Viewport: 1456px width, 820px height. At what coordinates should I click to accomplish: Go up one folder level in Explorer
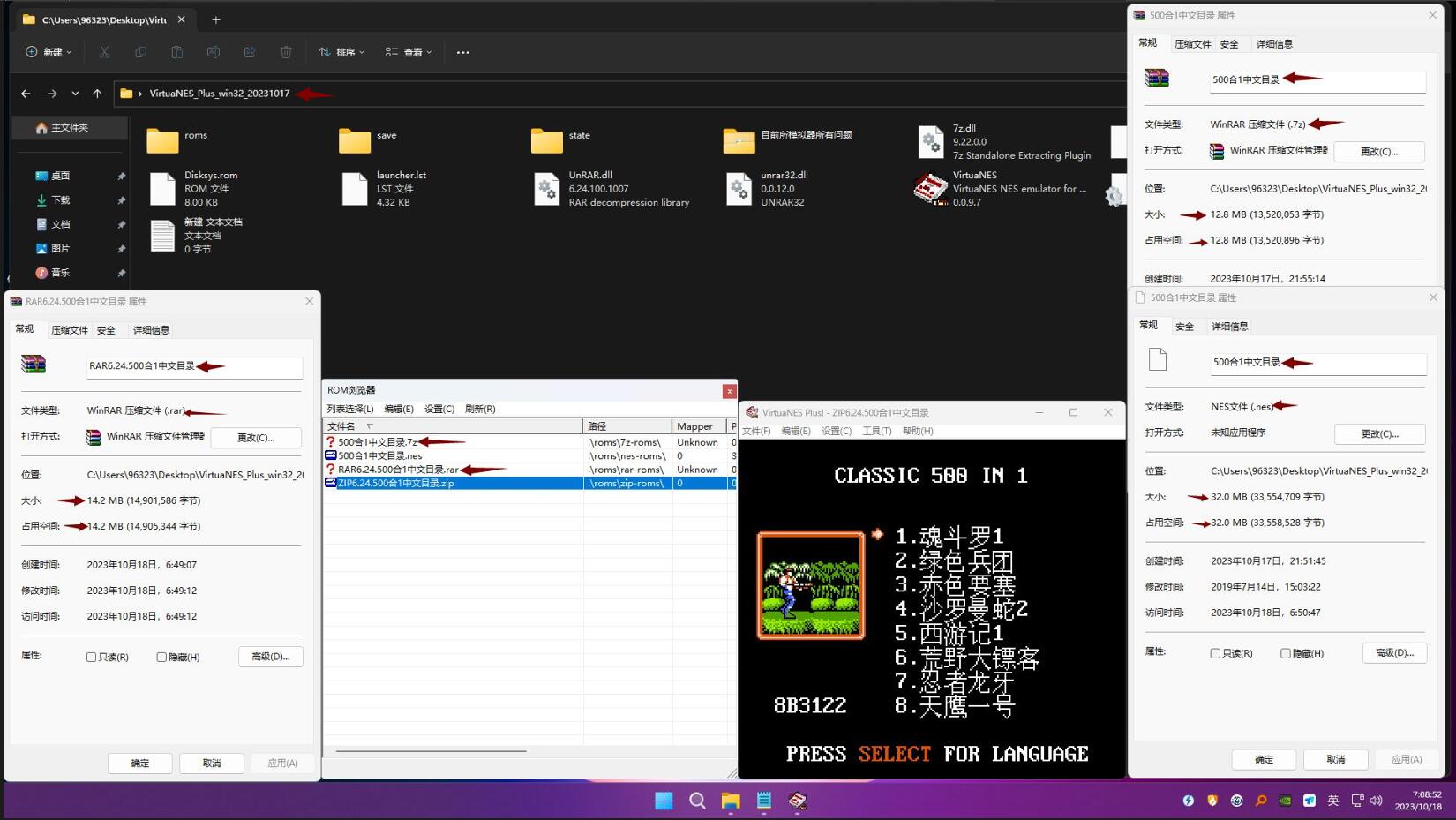[97, 94]
